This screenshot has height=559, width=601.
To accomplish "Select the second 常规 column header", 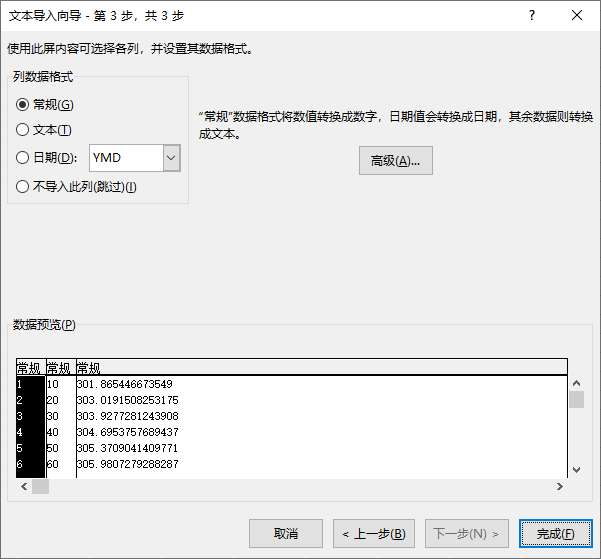I will 61,368.
